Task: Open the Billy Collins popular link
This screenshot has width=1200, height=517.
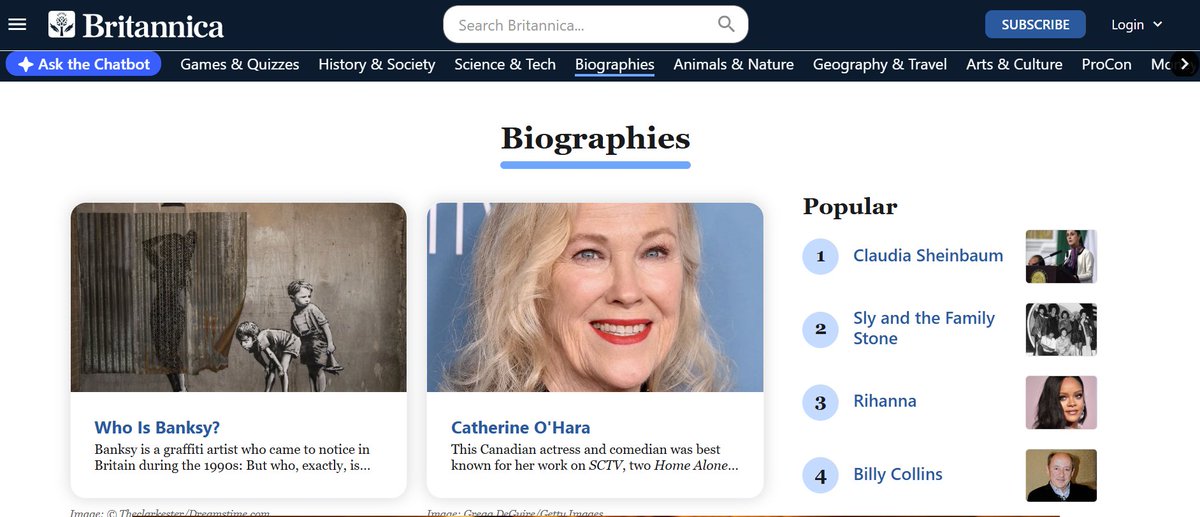Action: click(898, 474)
